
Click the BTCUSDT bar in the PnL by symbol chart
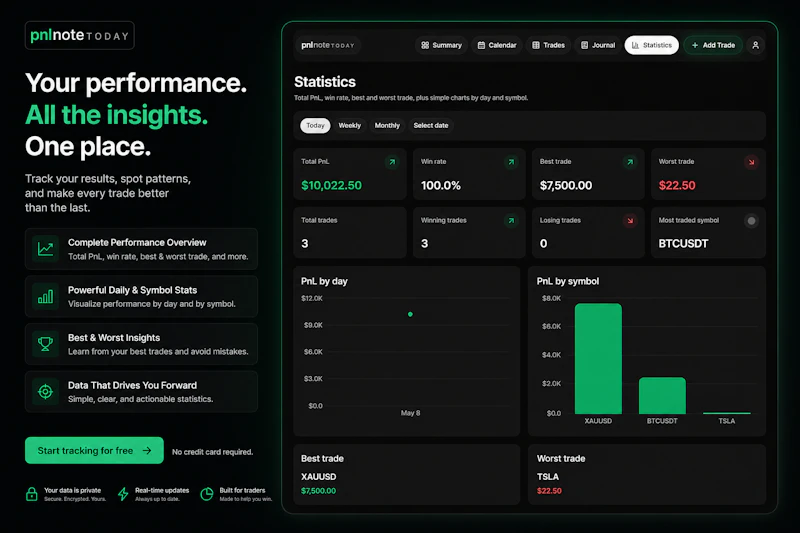(662, 395)
